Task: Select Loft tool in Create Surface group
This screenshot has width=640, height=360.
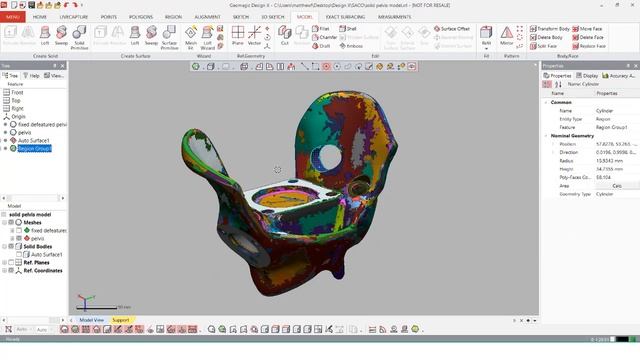Action: coord(135,36)
